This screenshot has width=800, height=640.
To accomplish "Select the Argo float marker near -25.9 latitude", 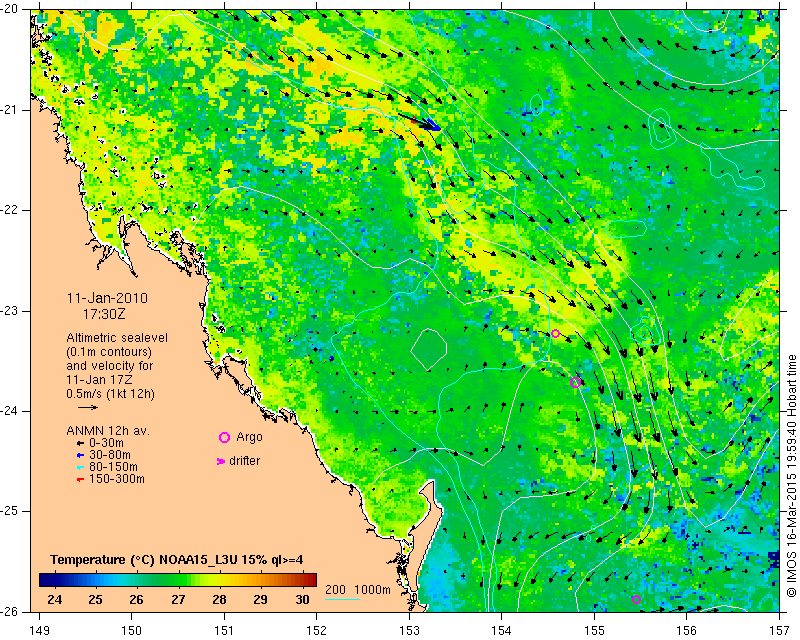I will tap(636, 599).
